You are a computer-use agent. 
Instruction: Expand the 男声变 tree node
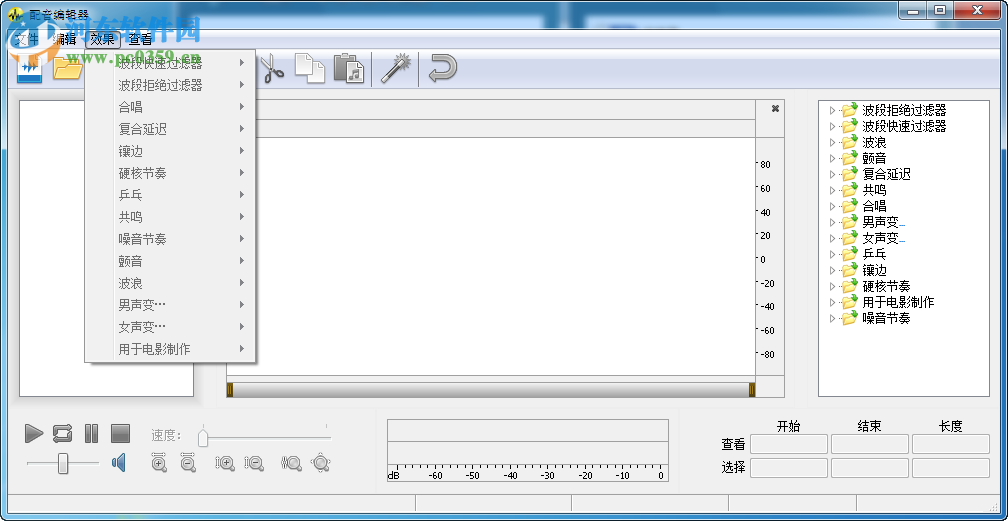tap(833, 223)
